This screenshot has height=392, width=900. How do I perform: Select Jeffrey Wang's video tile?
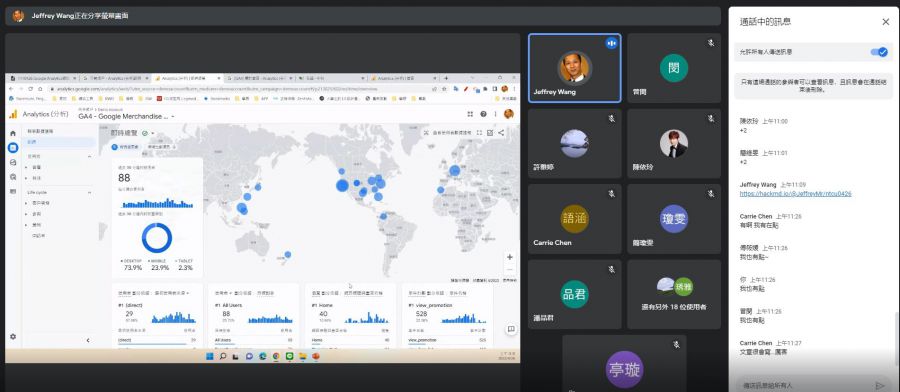pyautogui.click(x=575, y=68)
